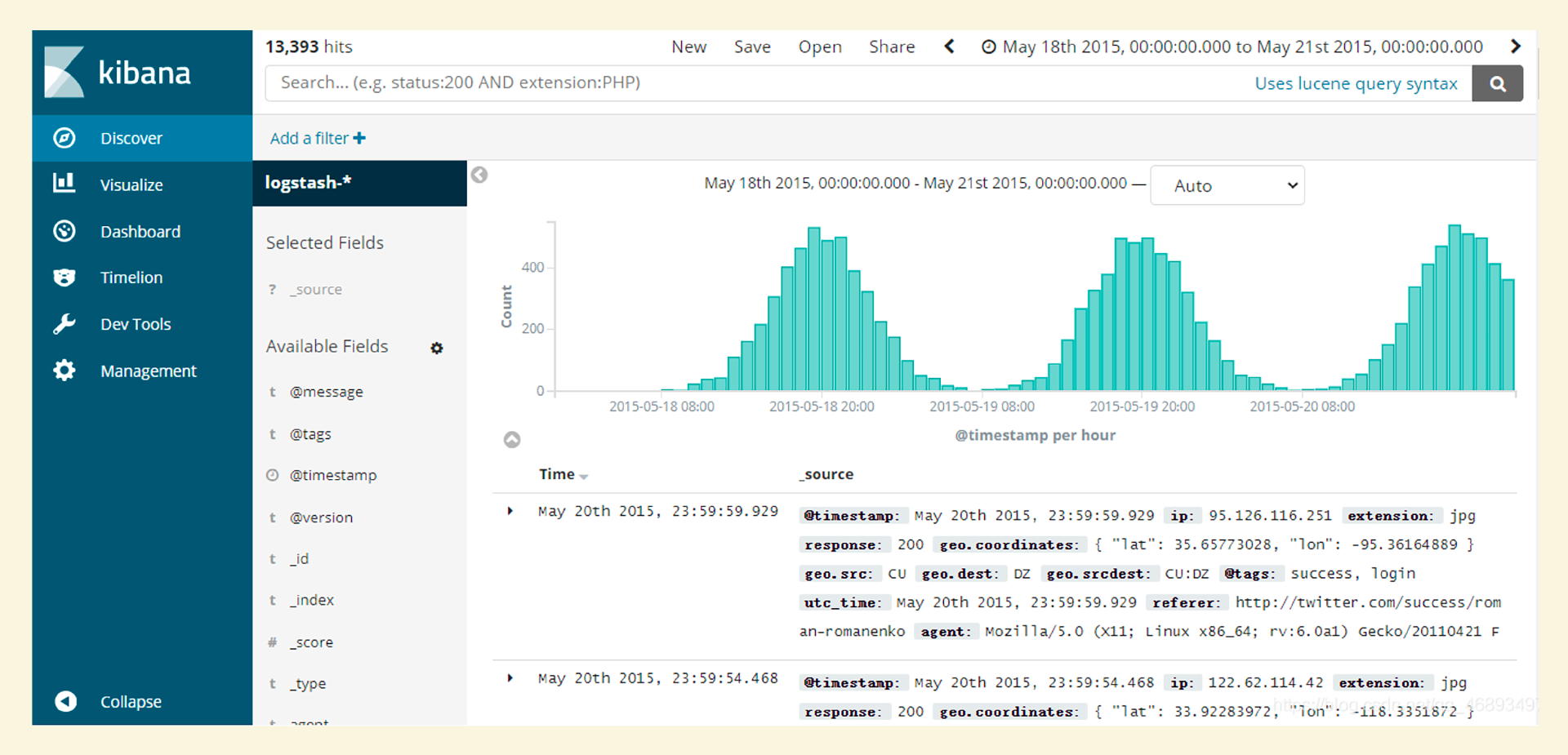This screenshot has width=1568, height=755.
Task: Click the Collapse sidebar arrow icon
Action: point(65,701)
